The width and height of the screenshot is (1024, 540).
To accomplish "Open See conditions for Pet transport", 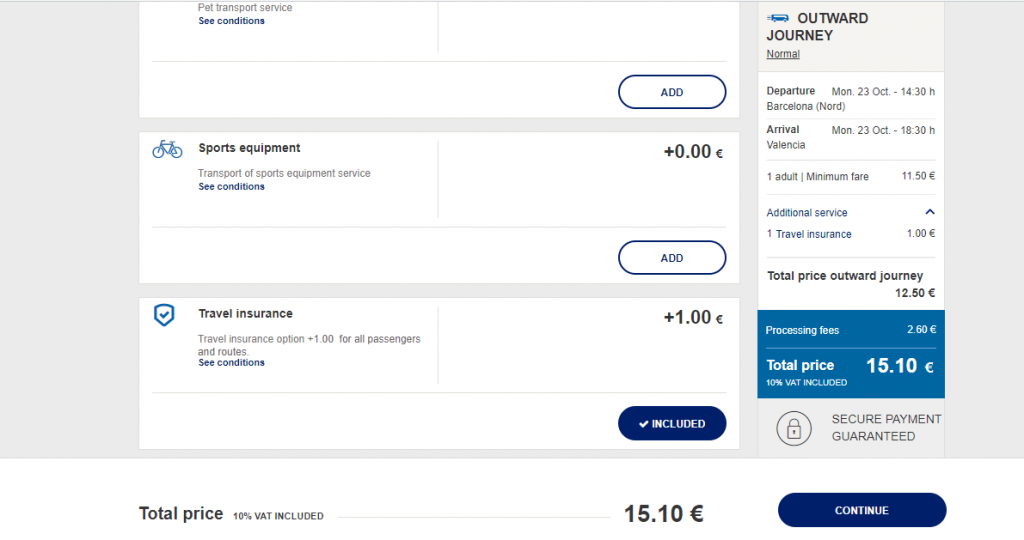I will (231, 21).
